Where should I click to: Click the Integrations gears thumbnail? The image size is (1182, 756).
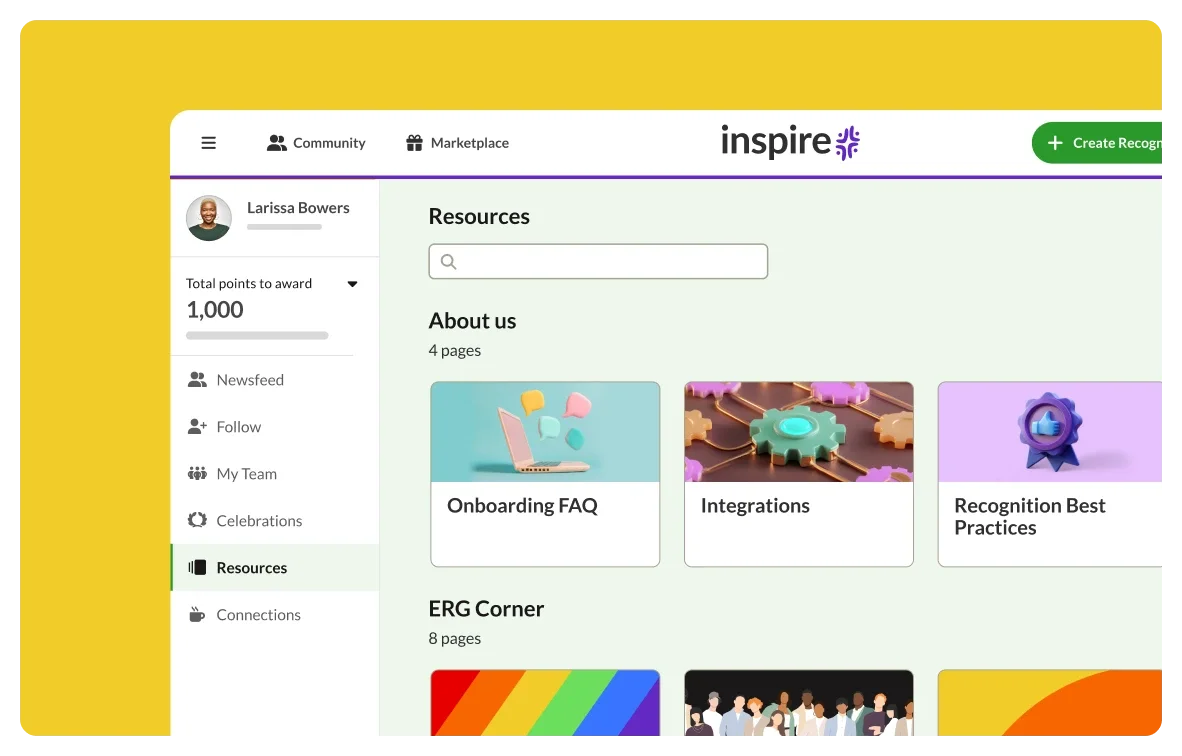(x=799, y=432)
